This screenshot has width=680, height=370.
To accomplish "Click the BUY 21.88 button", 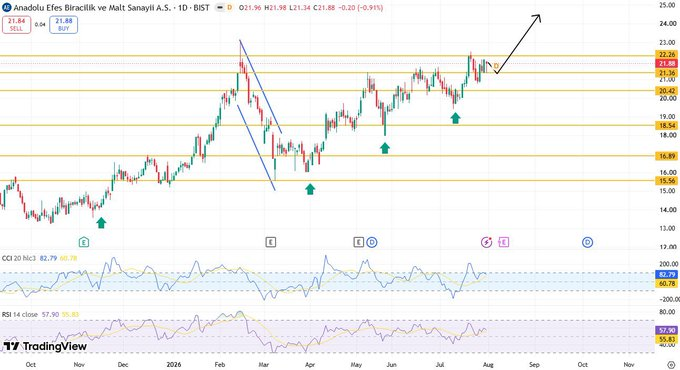I will point(63,25).
